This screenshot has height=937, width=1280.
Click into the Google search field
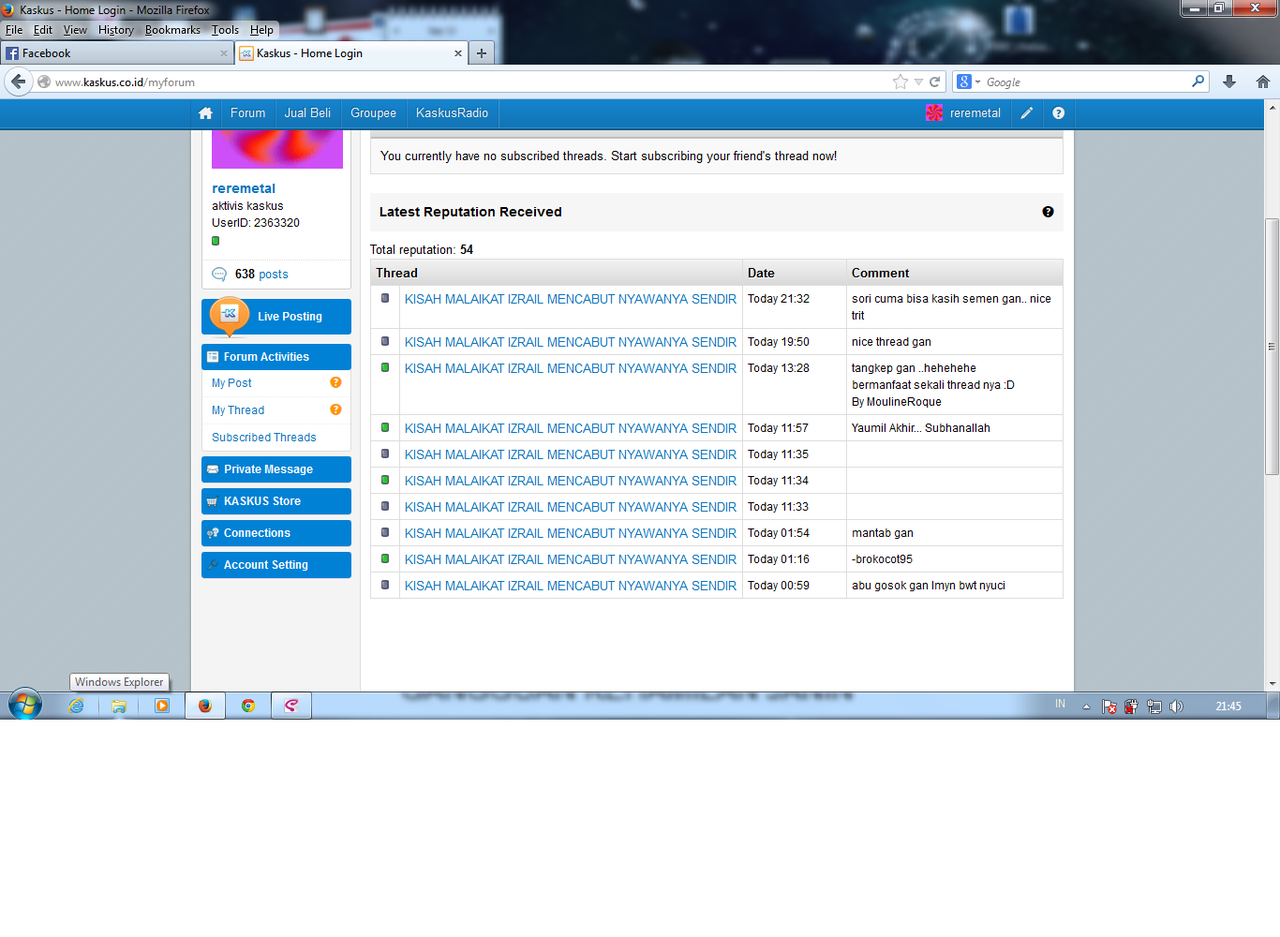tap(1086, 82)
